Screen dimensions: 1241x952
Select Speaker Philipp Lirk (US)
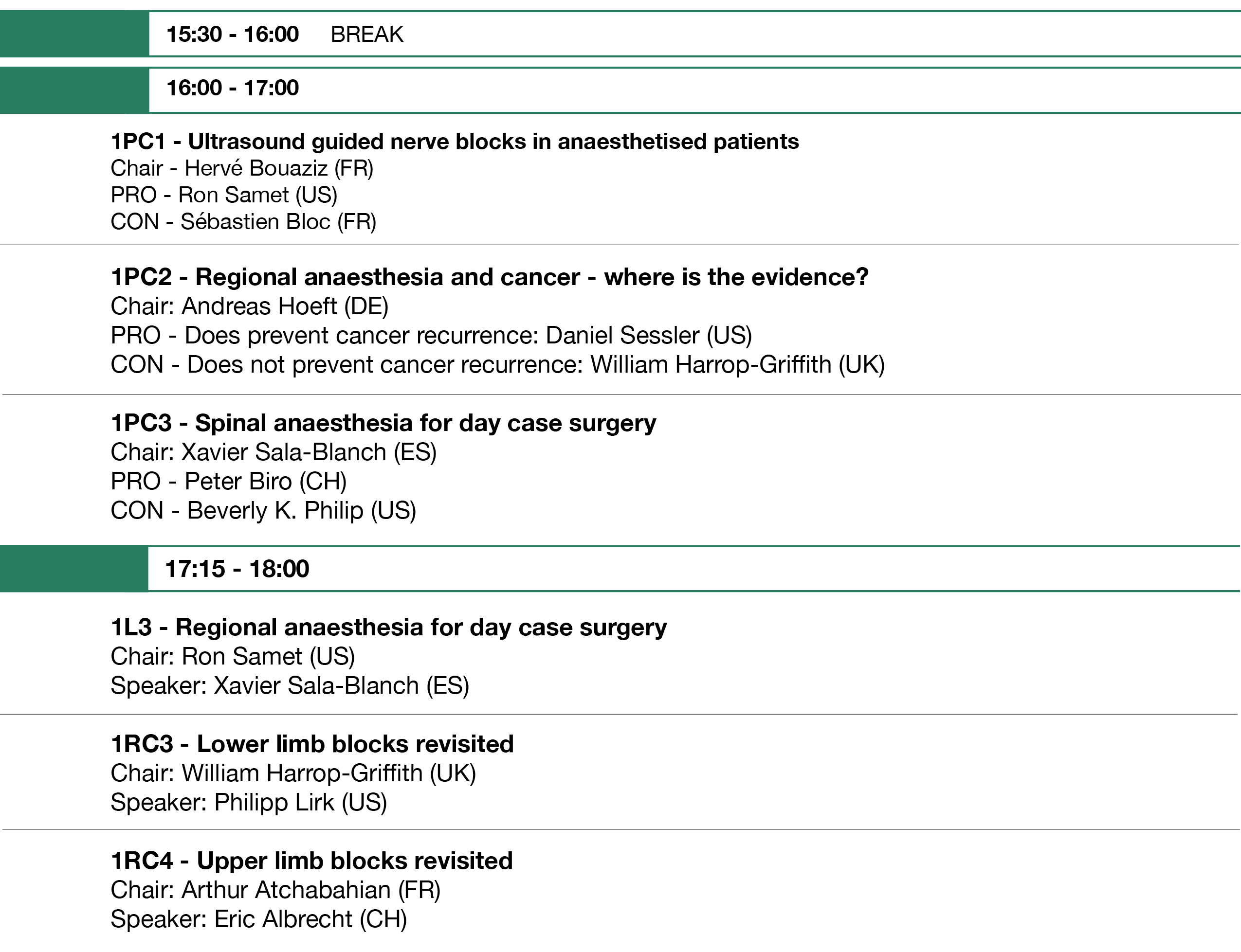248,802
